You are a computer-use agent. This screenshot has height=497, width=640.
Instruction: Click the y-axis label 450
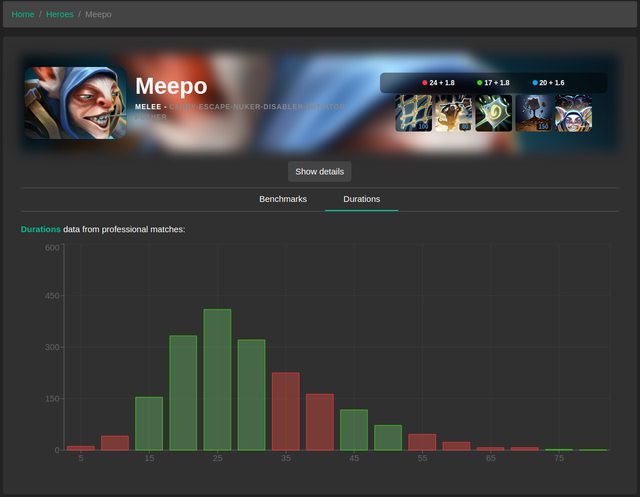[52, 296]
